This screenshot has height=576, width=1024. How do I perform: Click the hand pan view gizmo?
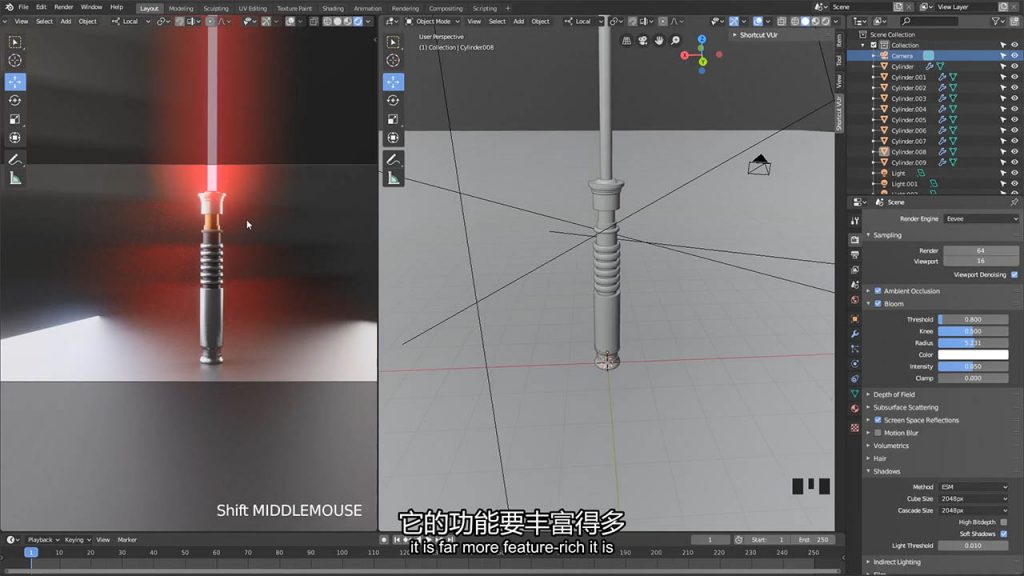coord(659,40)
